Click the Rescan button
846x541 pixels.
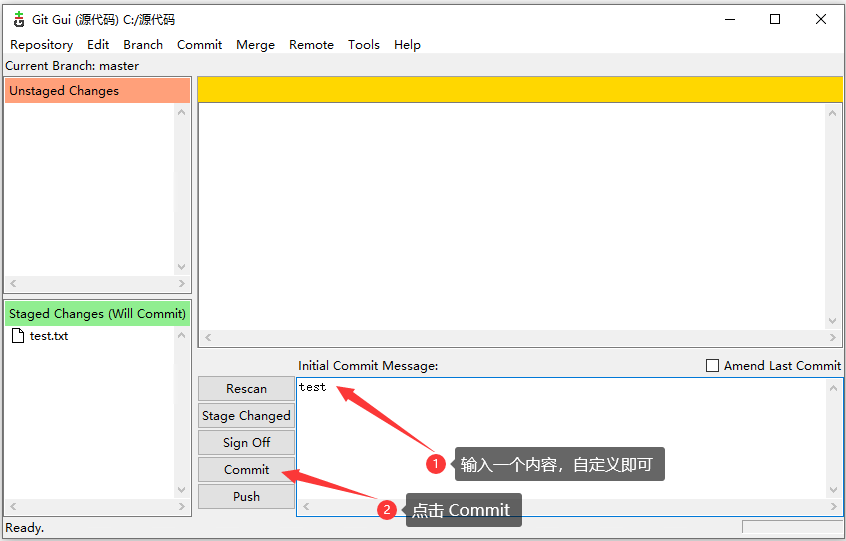coord(247,389)
